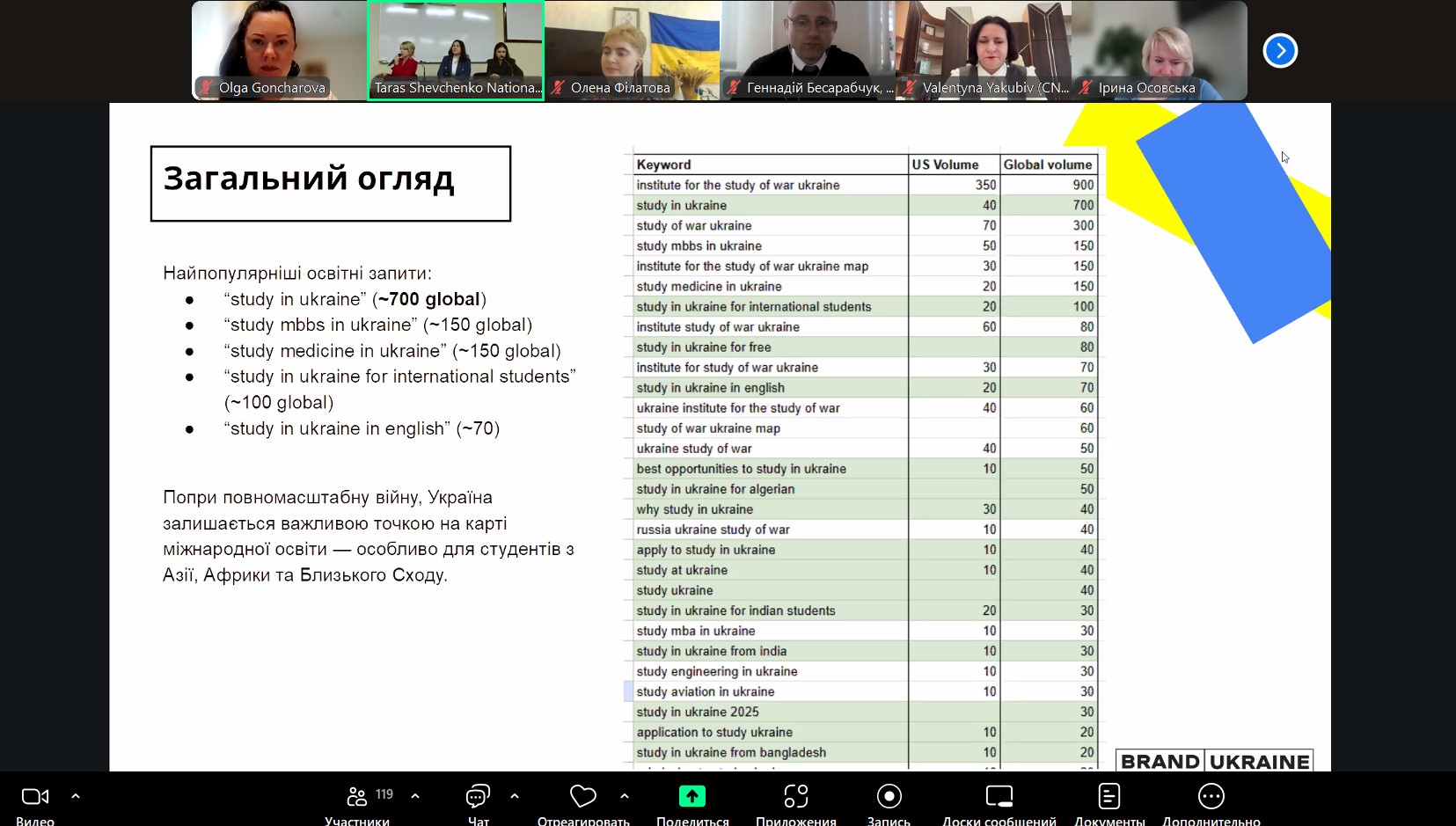Open the Participants panel icon
The image size is (1456, 826).
point(357,797)
